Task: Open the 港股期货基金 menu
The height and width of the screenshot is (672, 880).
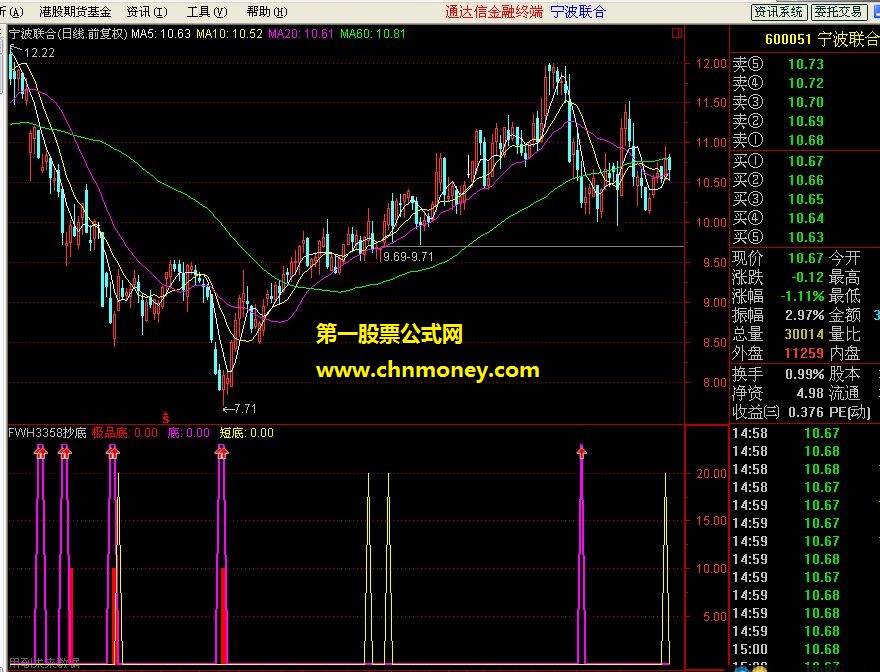Action: coord(75,12)
